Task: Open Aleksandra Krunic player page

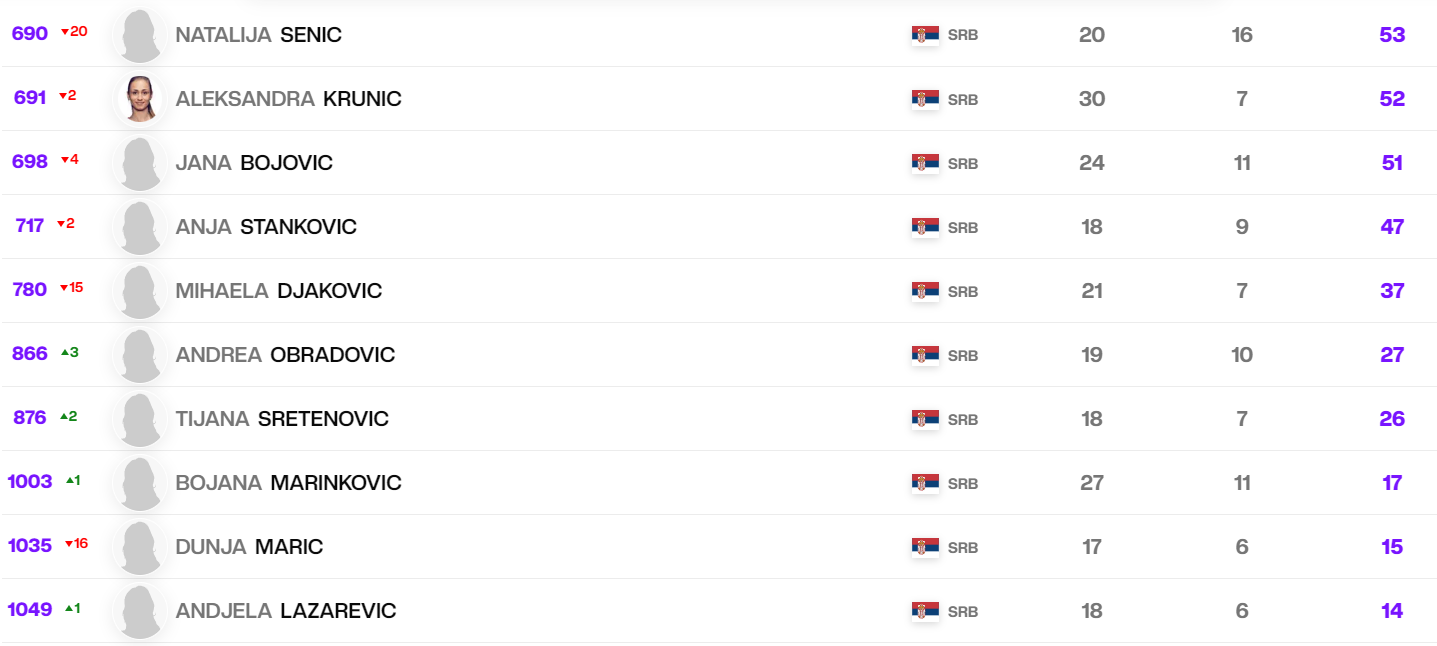Action: coord(288,99)
